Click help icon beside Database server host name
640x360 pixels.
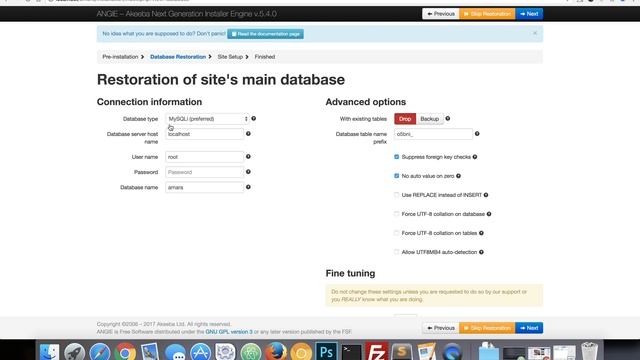(248, 133)
